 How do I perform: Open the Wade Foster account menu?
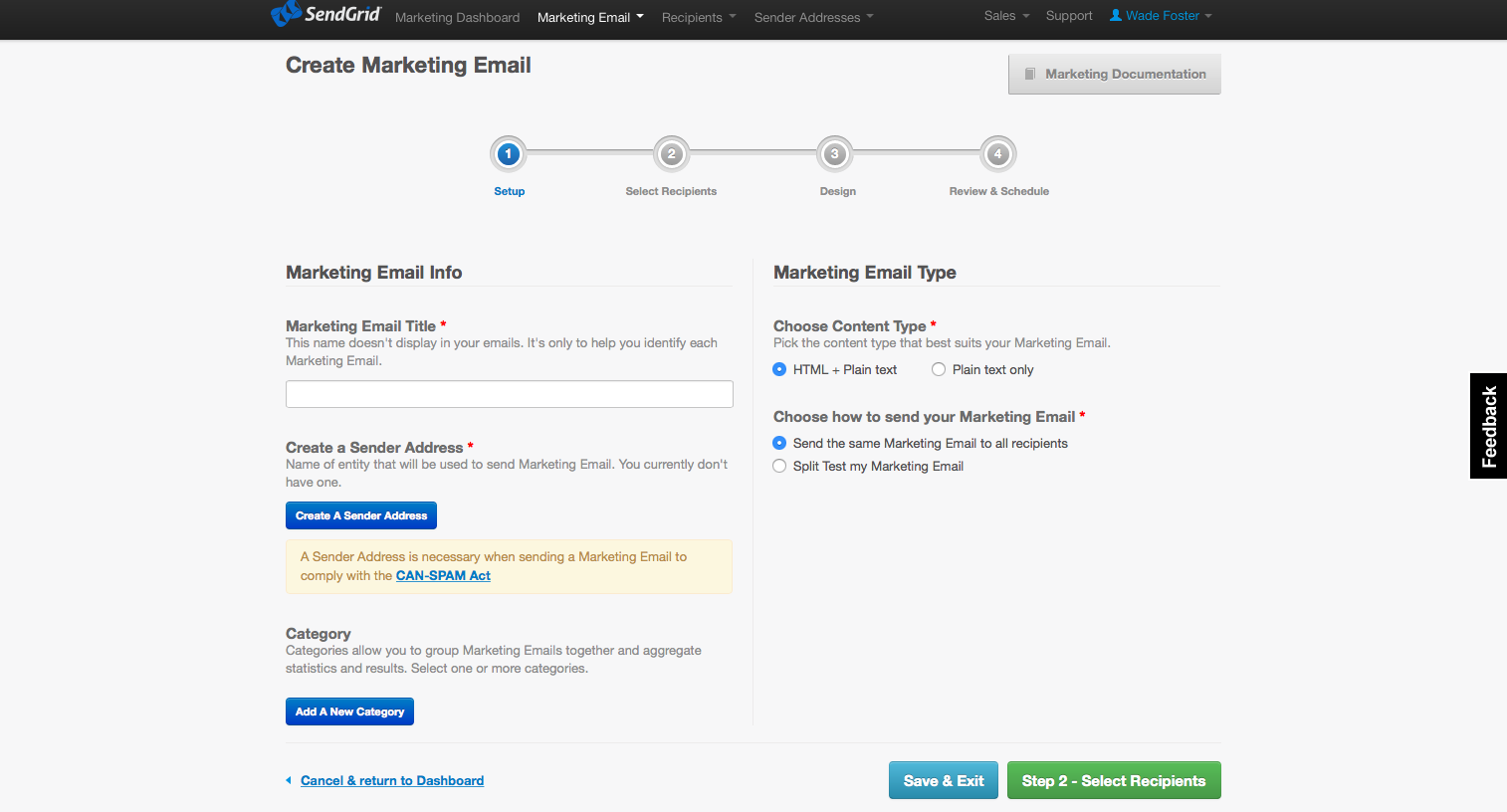[x=1161, y=16]
